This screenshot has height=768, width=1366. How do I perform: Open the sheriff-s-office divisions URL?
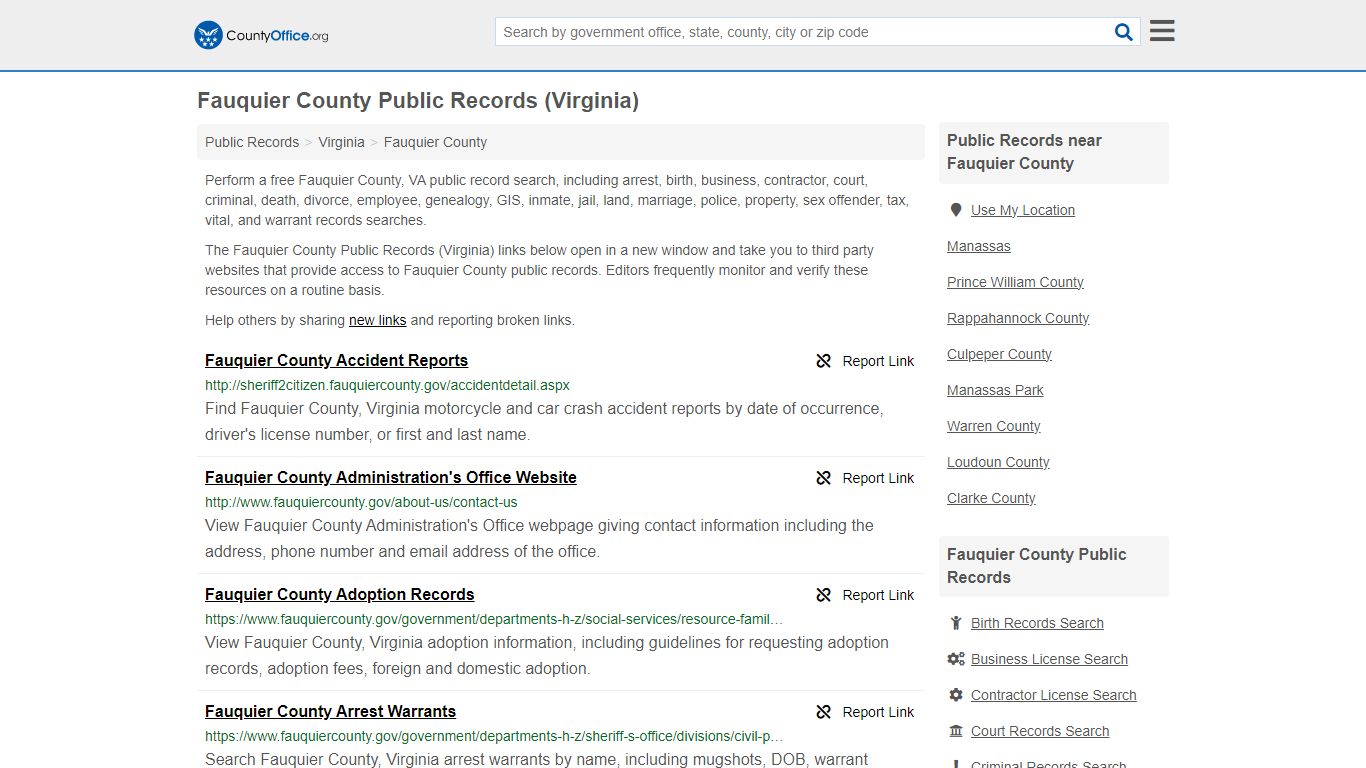(494, 736)
